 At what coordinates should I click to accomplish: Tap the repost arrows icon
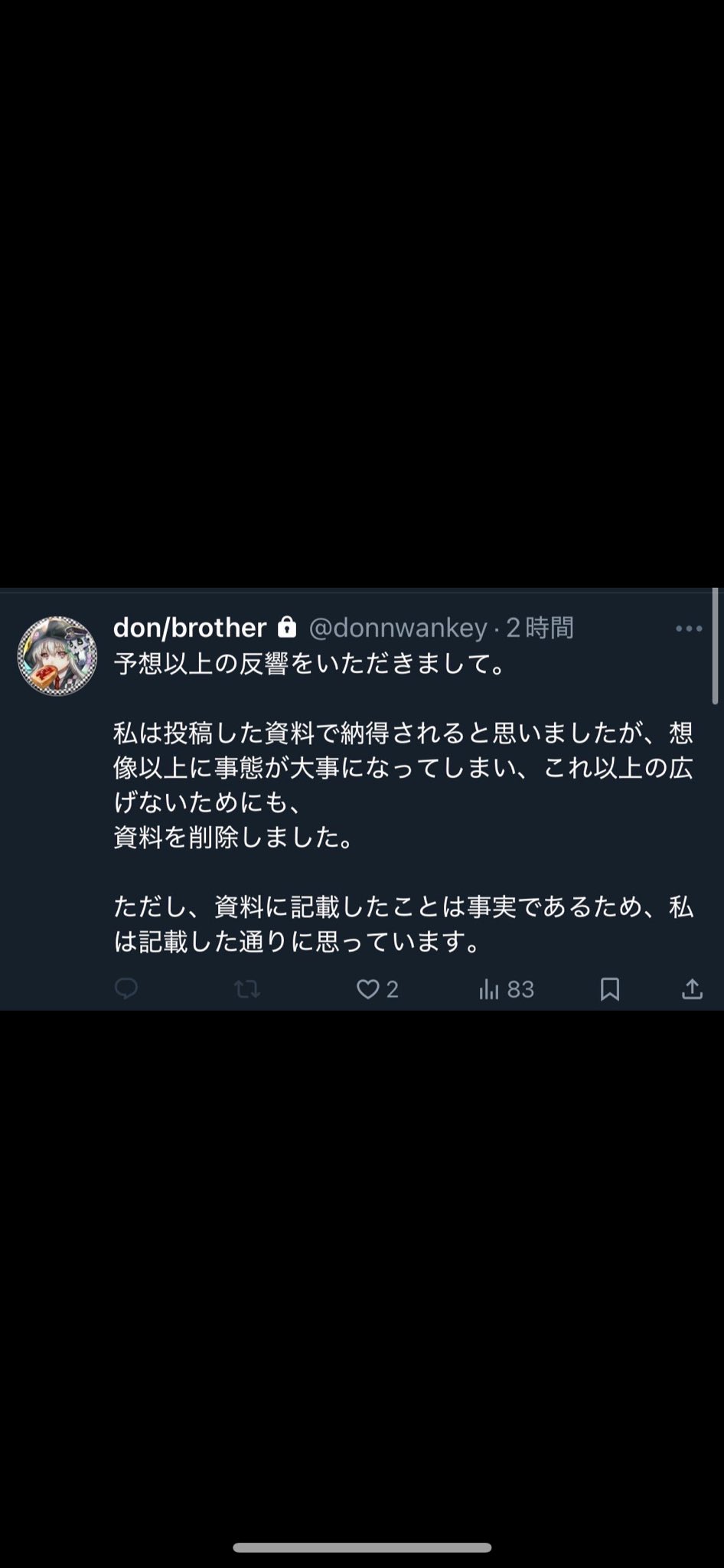click(x=246, y=990)
